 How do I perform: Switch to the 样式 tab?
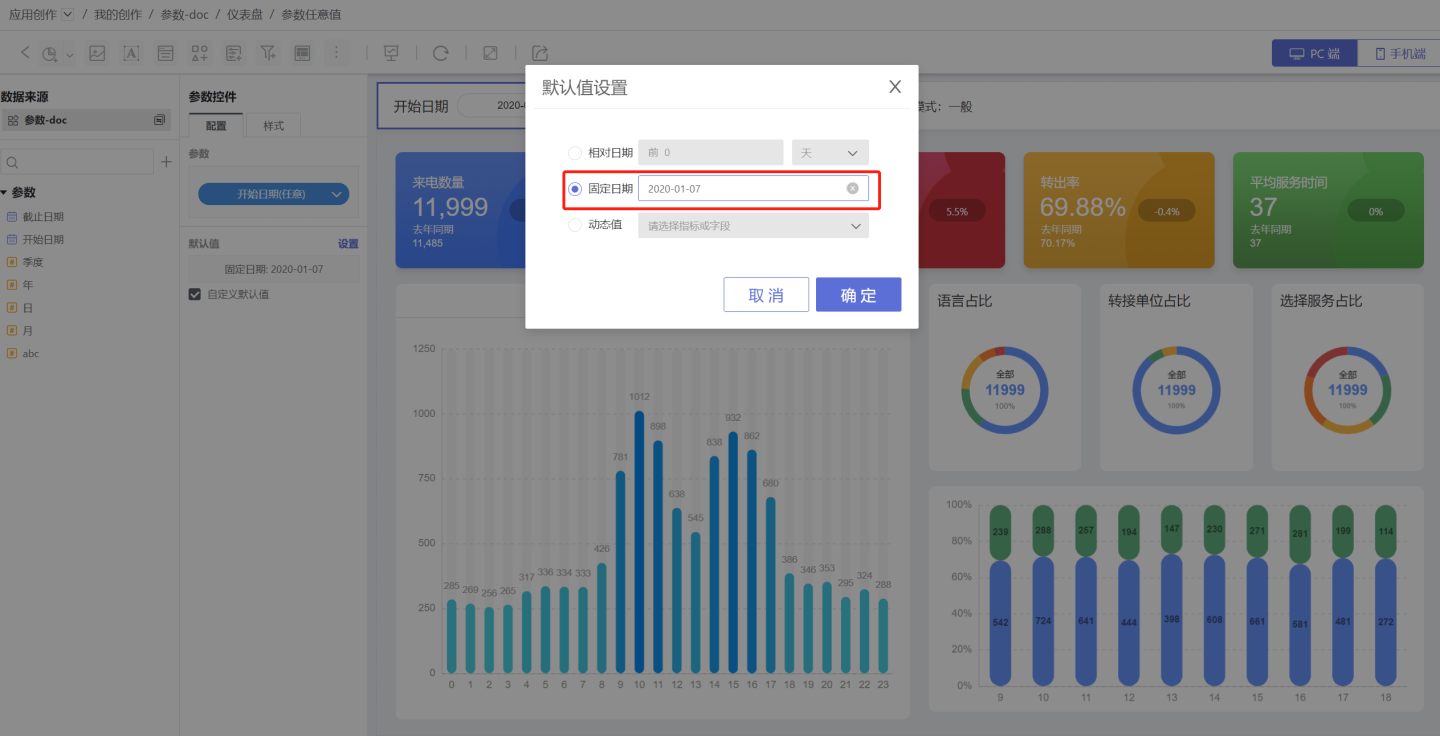(x=273, y=126)
